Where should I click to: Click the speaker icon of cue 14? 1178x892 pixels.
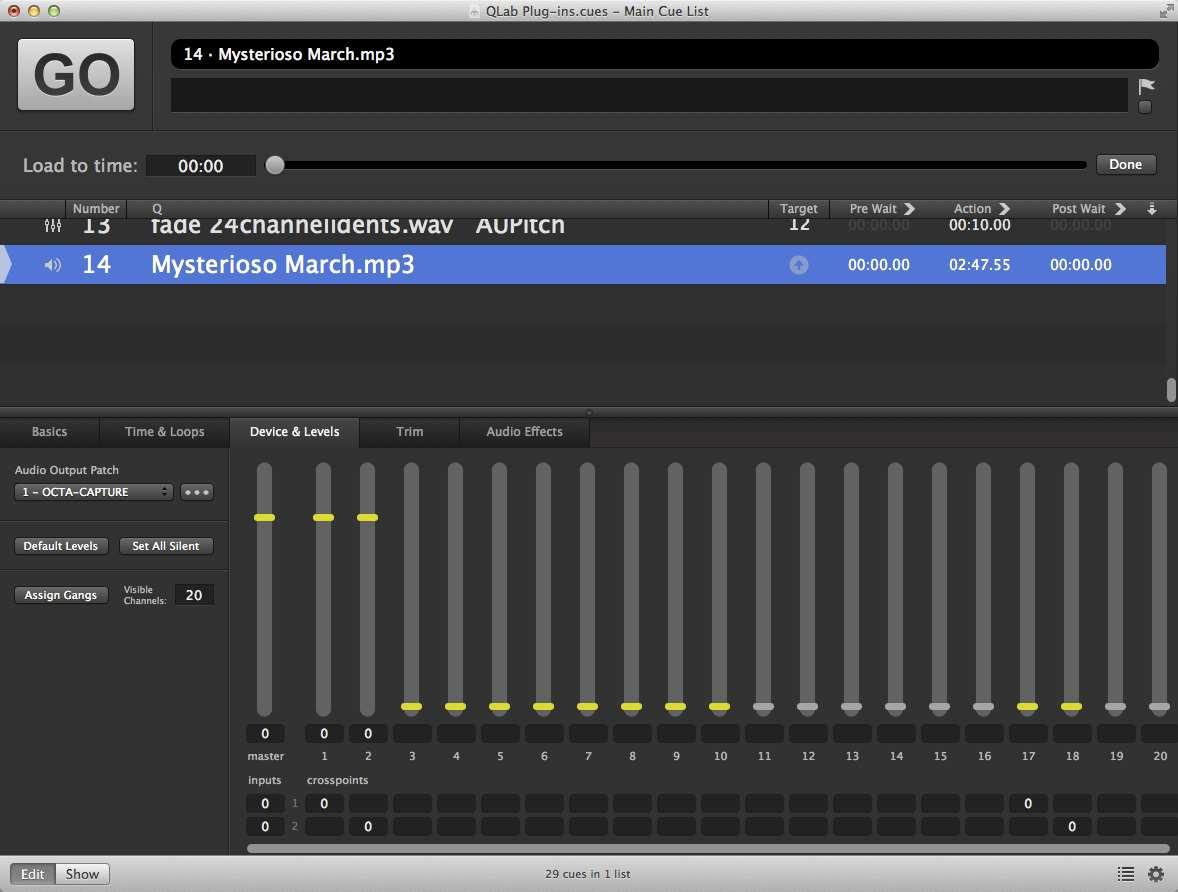[x=53, y=265]
